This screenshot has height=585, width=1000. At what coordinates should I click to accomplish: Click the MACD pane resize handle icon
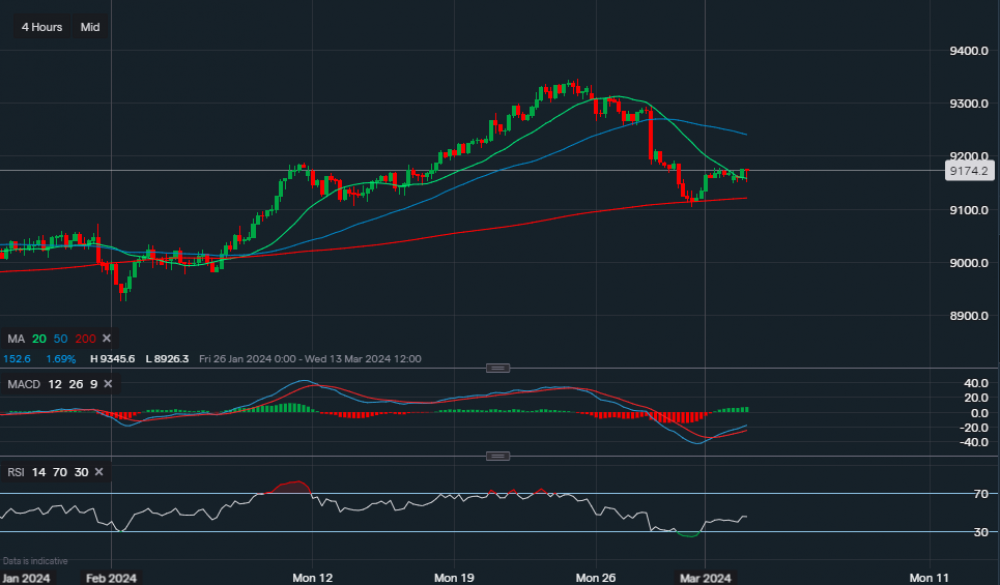pyautogui.click(x=497, y=368)
